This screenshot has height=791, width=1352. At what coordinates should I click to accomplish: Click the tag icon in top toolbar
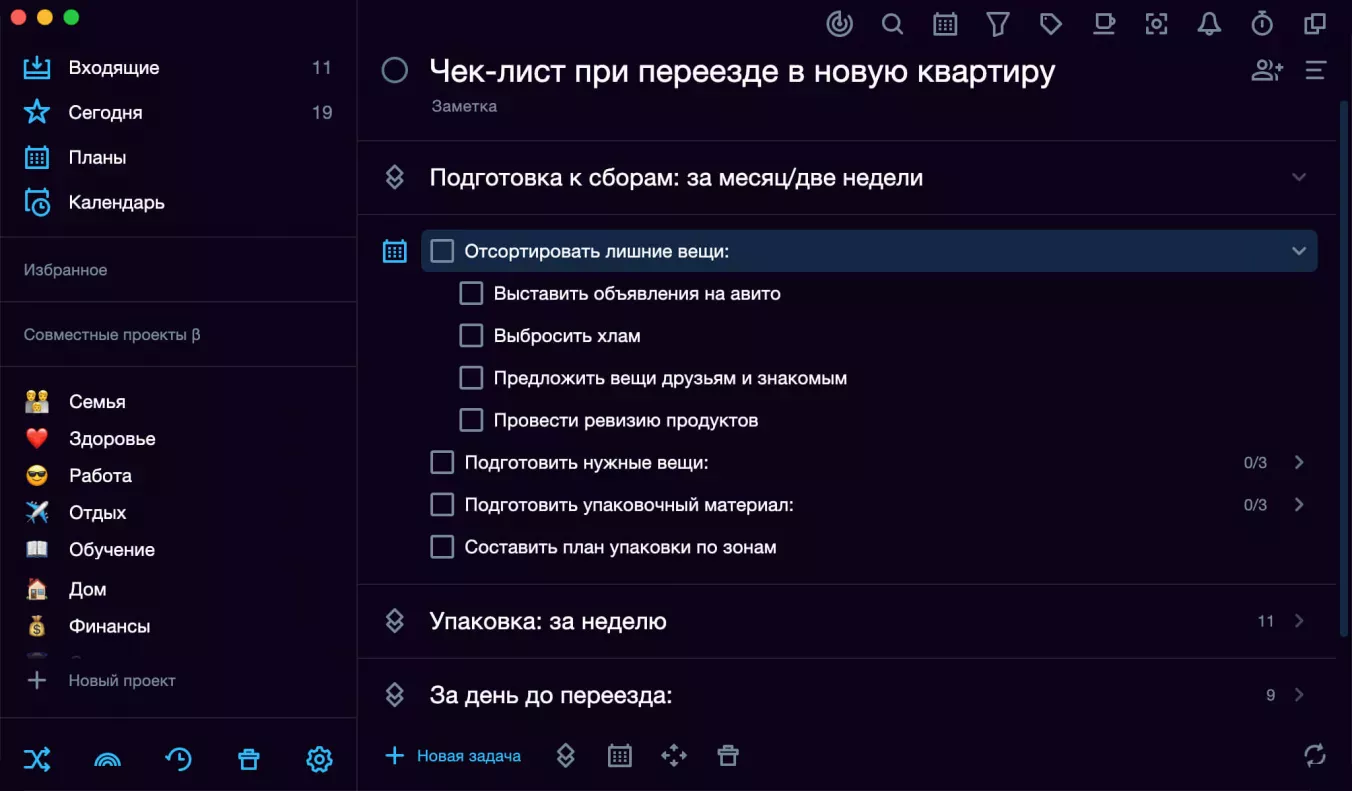coord(1051,24)
